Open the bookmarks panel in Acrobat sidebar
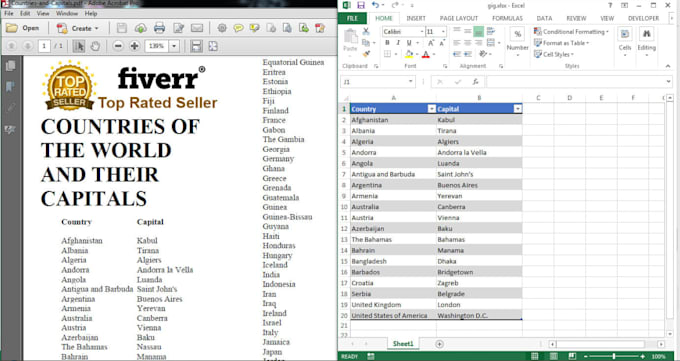 (10, 87)
